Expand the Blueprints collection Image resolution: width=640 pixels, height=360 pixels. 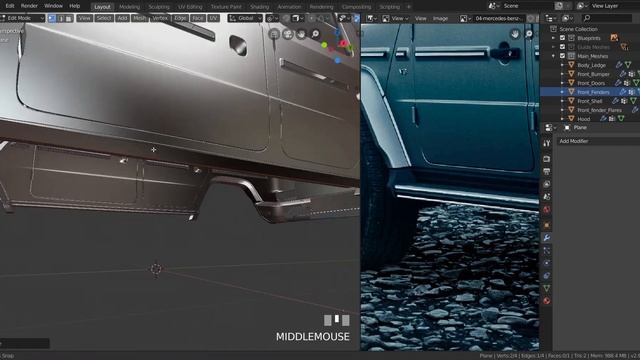(554, 38)
